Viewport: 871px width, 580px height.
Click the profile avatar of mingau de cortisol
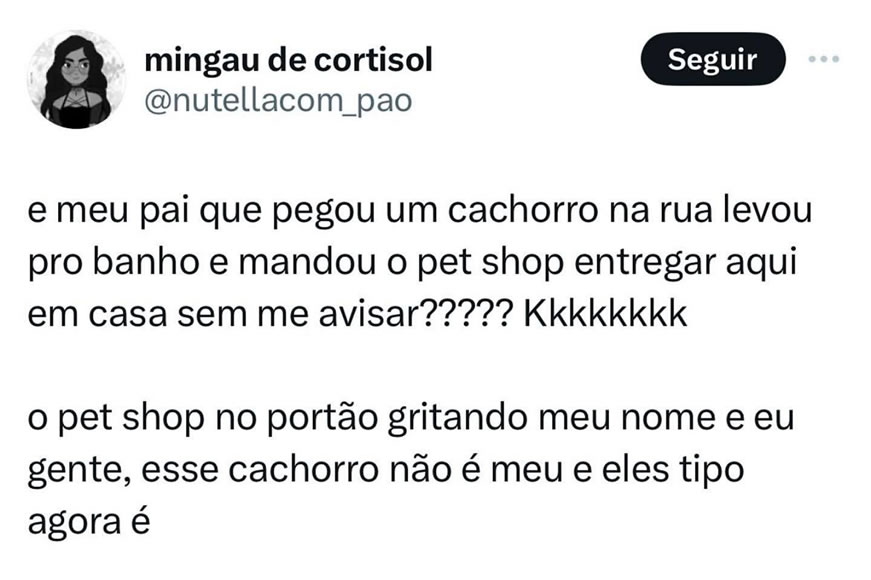coord(77,79)
